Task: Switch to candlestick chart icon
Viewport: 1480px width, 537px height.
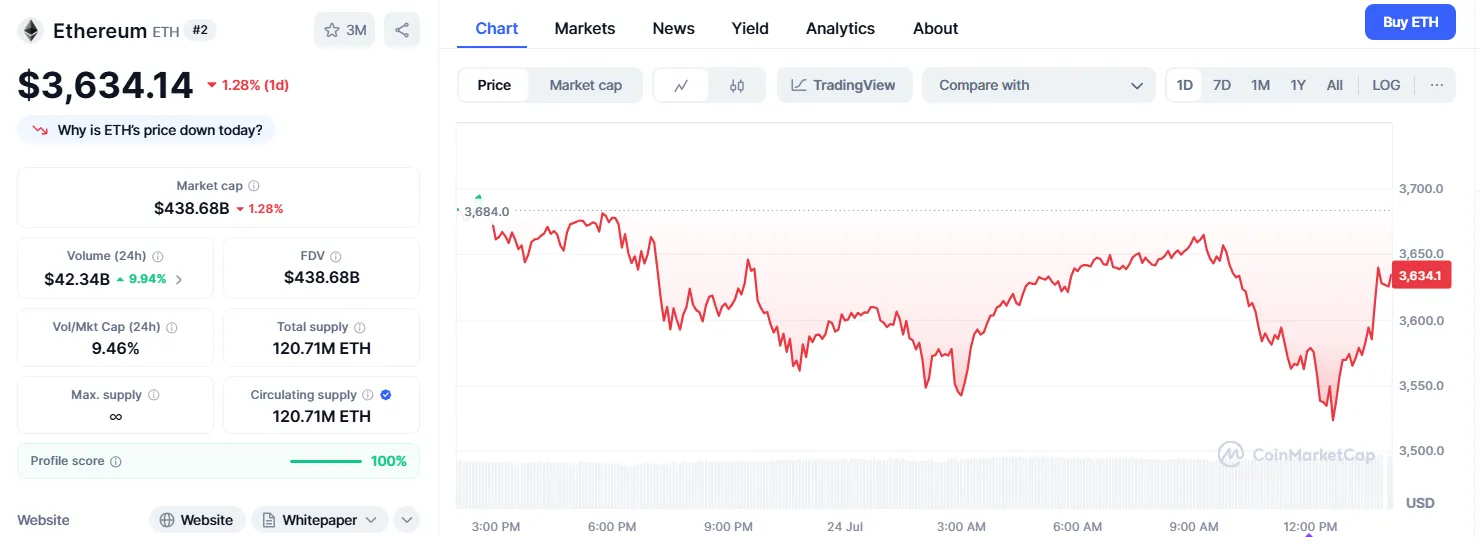Action: [x=737, y=85]
